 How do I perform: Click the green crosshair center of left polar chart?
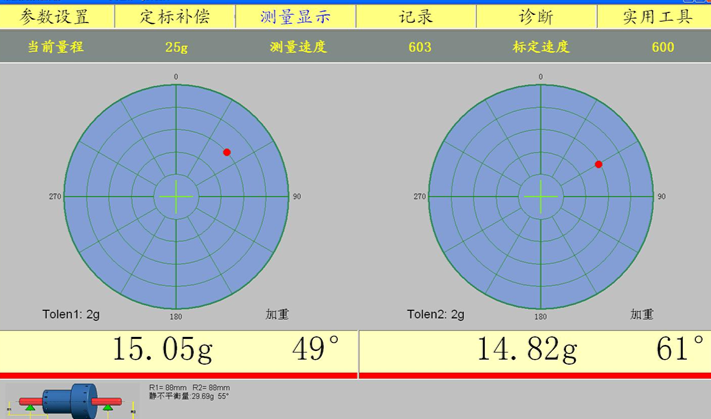pos(176,196)
